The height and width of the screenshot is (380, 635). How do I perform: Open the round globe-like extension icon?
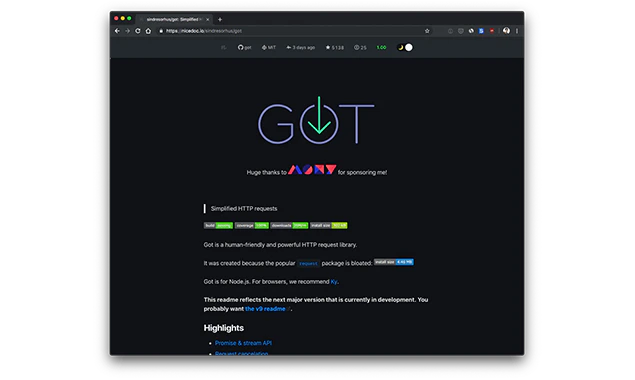(471, 31)
